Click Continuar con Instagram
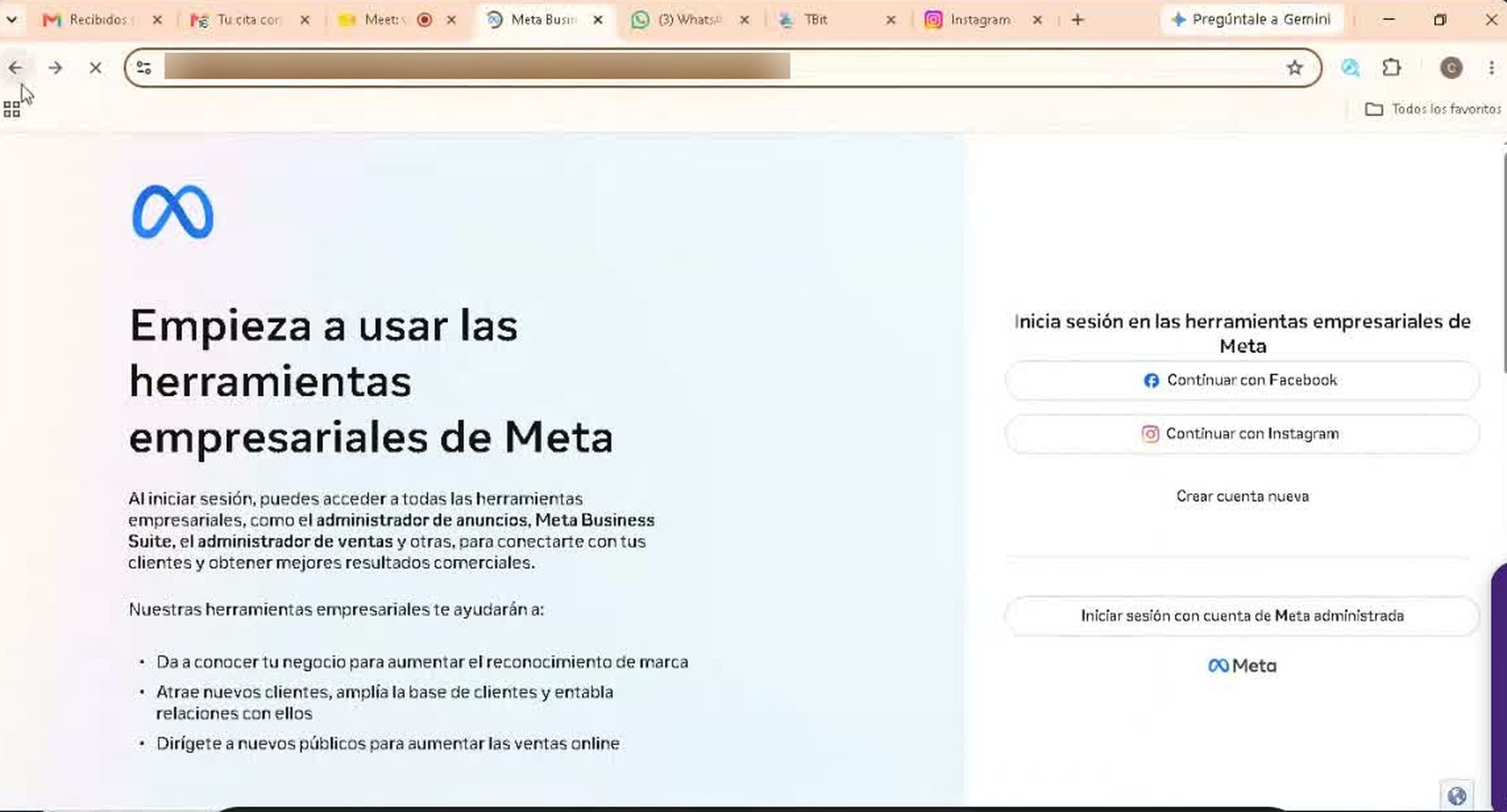Image resolution: width=1507 pixels, height=812 pixels. 1242,434
